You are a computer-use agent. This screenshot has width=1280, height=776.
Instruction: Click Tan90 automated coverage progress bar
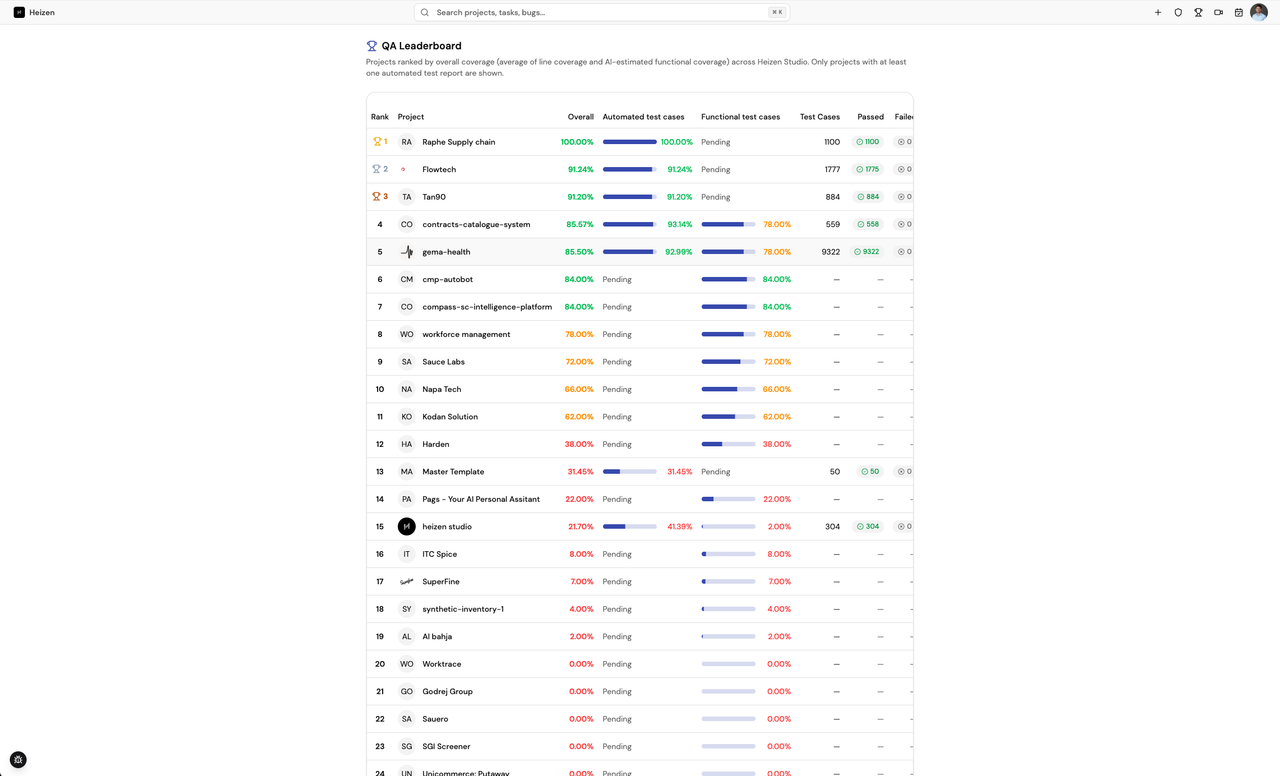click(629, 197)
